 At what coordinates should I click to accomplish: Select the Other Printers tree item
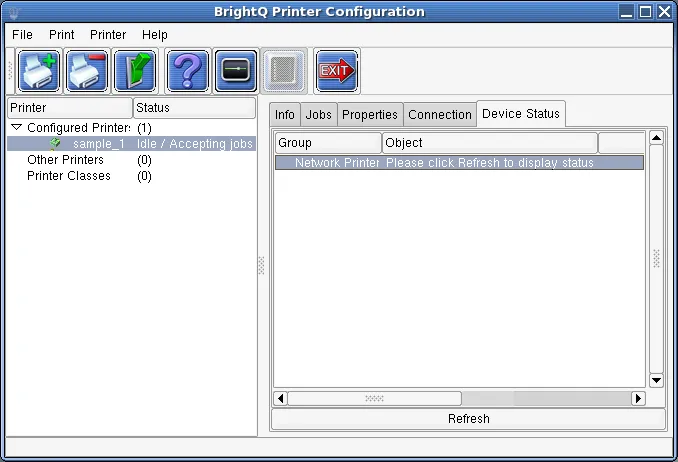click(x=65, y=160)
